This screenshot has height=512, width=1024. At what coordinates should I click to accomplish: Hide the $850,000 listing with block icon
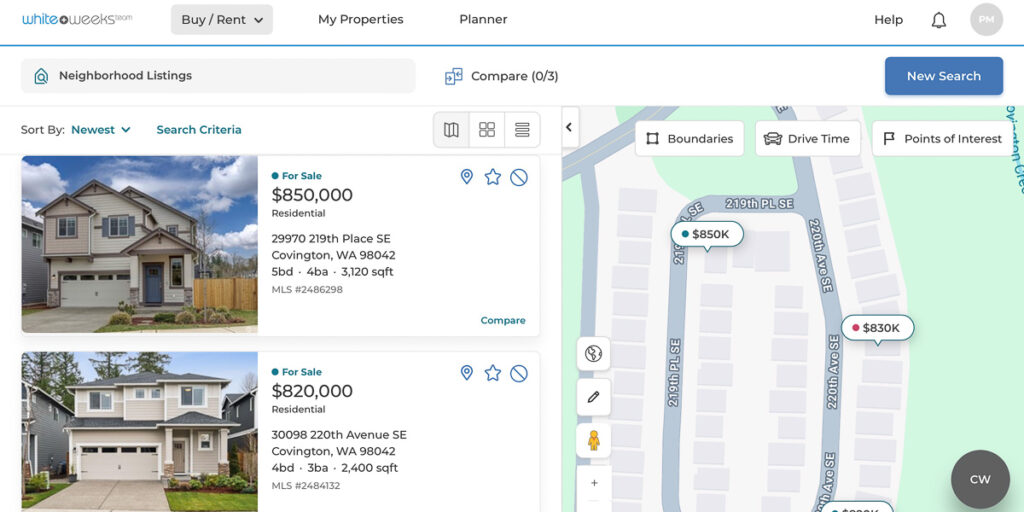tap(518, 177)
